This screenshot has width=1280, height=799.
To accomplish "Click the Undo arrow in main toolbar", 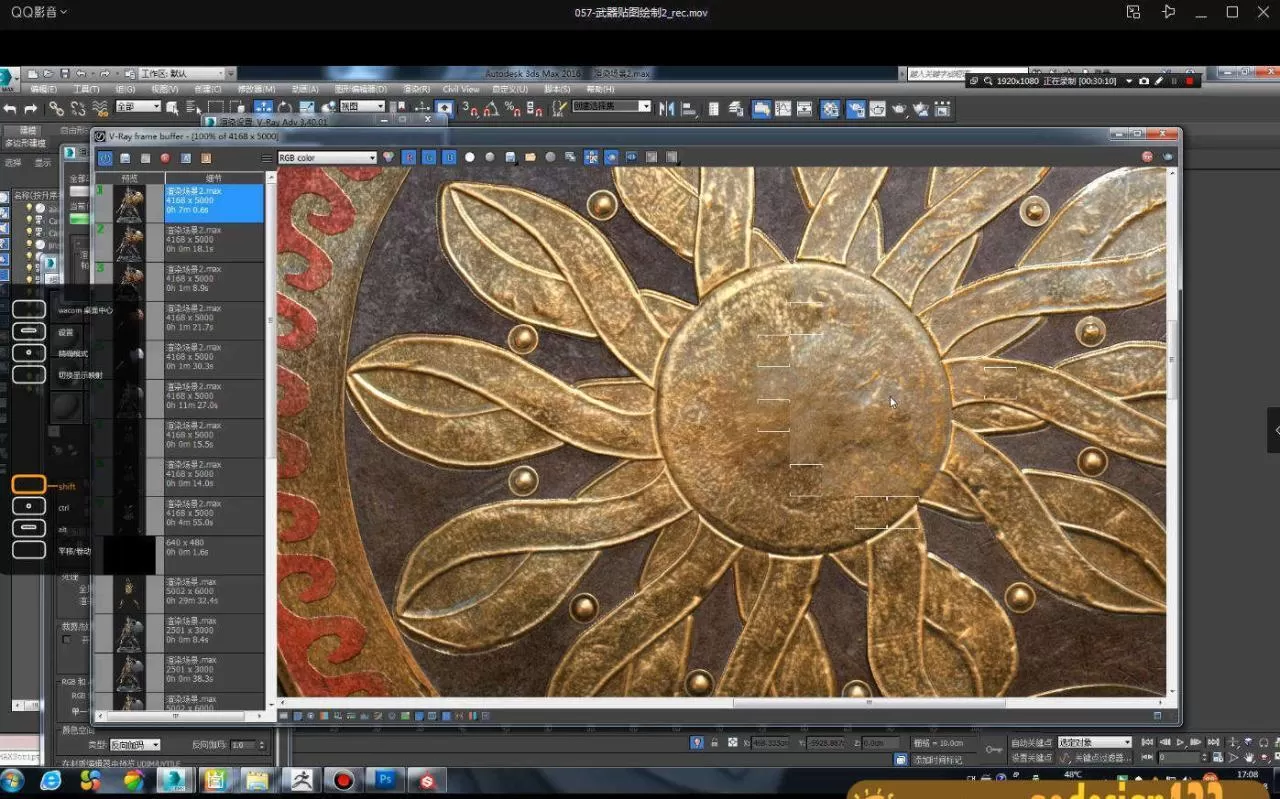I will (10, 109).
